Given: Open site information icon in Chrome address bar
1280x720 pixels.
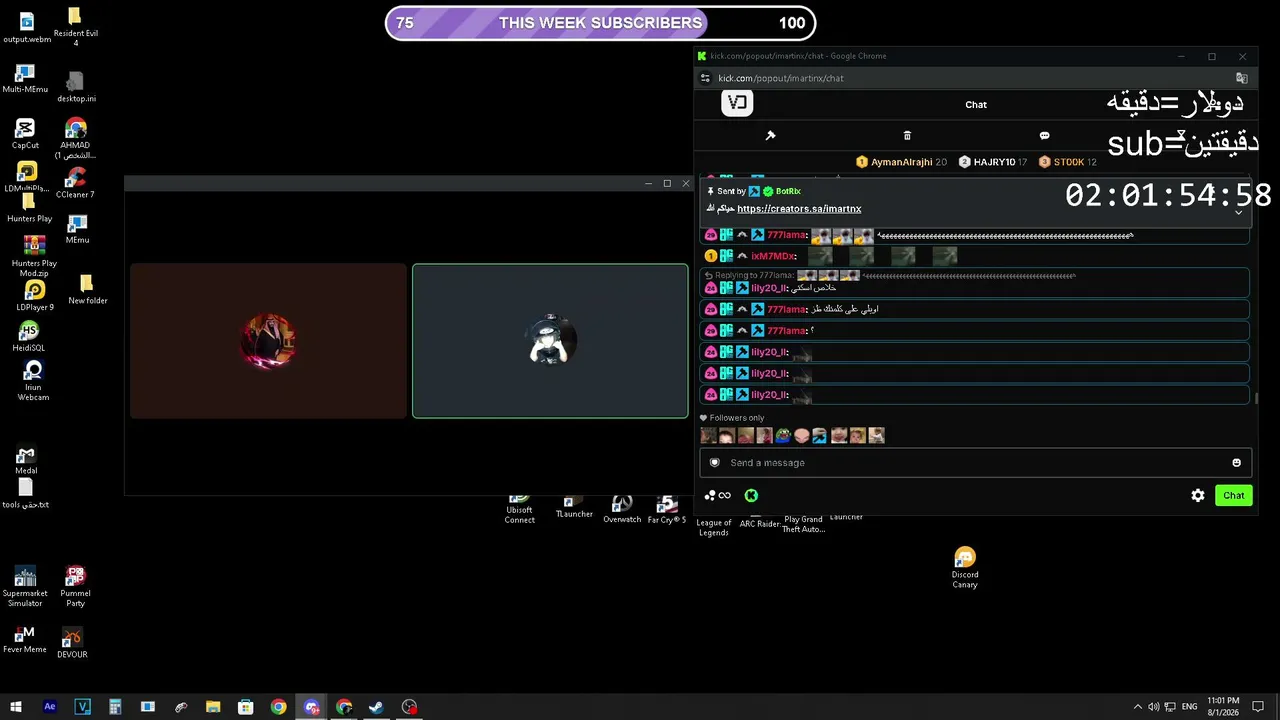Looking at the screenshot, I should pyautogui.click(x=705, y=78).
